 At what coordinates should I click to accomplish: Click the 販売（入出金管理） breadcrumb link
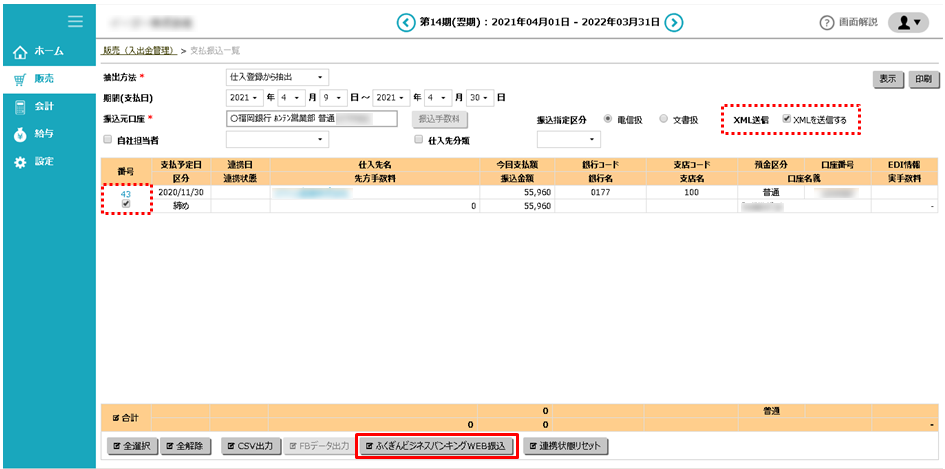pos(139,50)
